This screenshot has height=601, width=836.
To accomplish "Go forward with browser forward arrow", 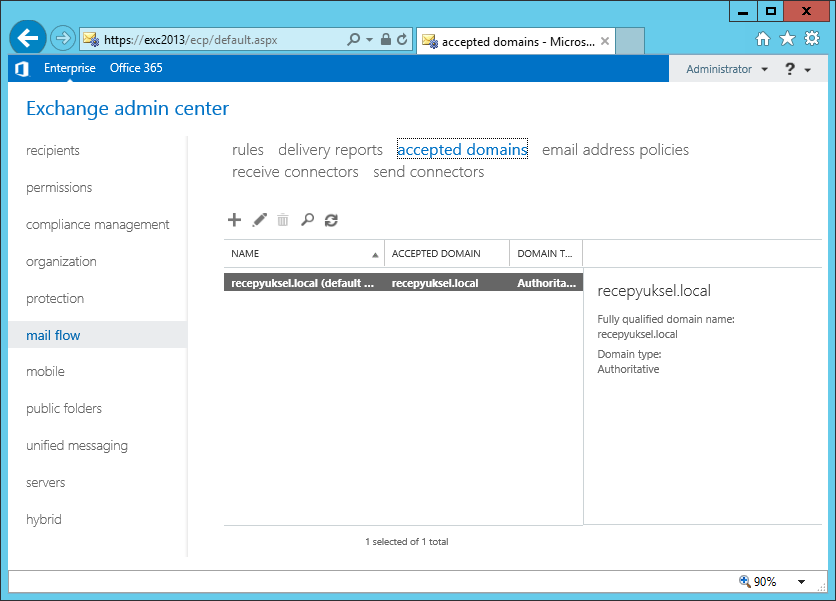I will pos(62,38).
